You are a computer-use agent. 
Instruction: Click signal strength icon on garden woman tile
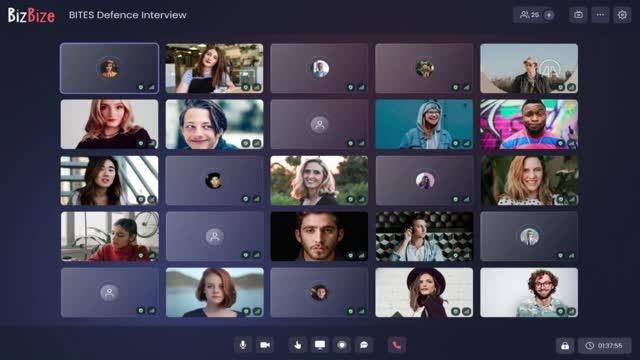click(361, 199)
